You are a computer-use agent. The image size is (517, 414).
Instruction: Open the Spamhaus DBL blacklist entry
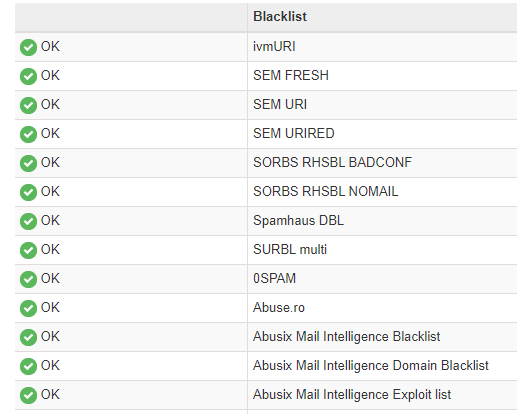[298, 220]
